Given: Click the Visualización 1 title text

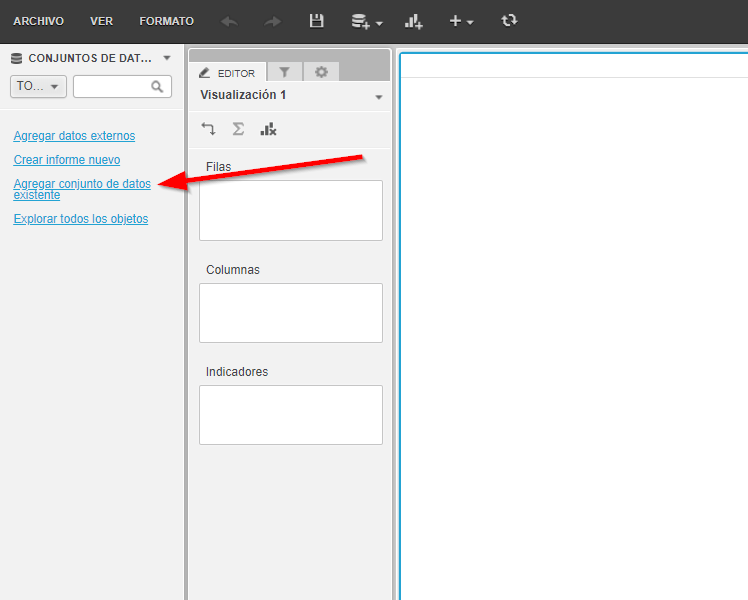Looking at the screenshot, I should click(243, 95).
